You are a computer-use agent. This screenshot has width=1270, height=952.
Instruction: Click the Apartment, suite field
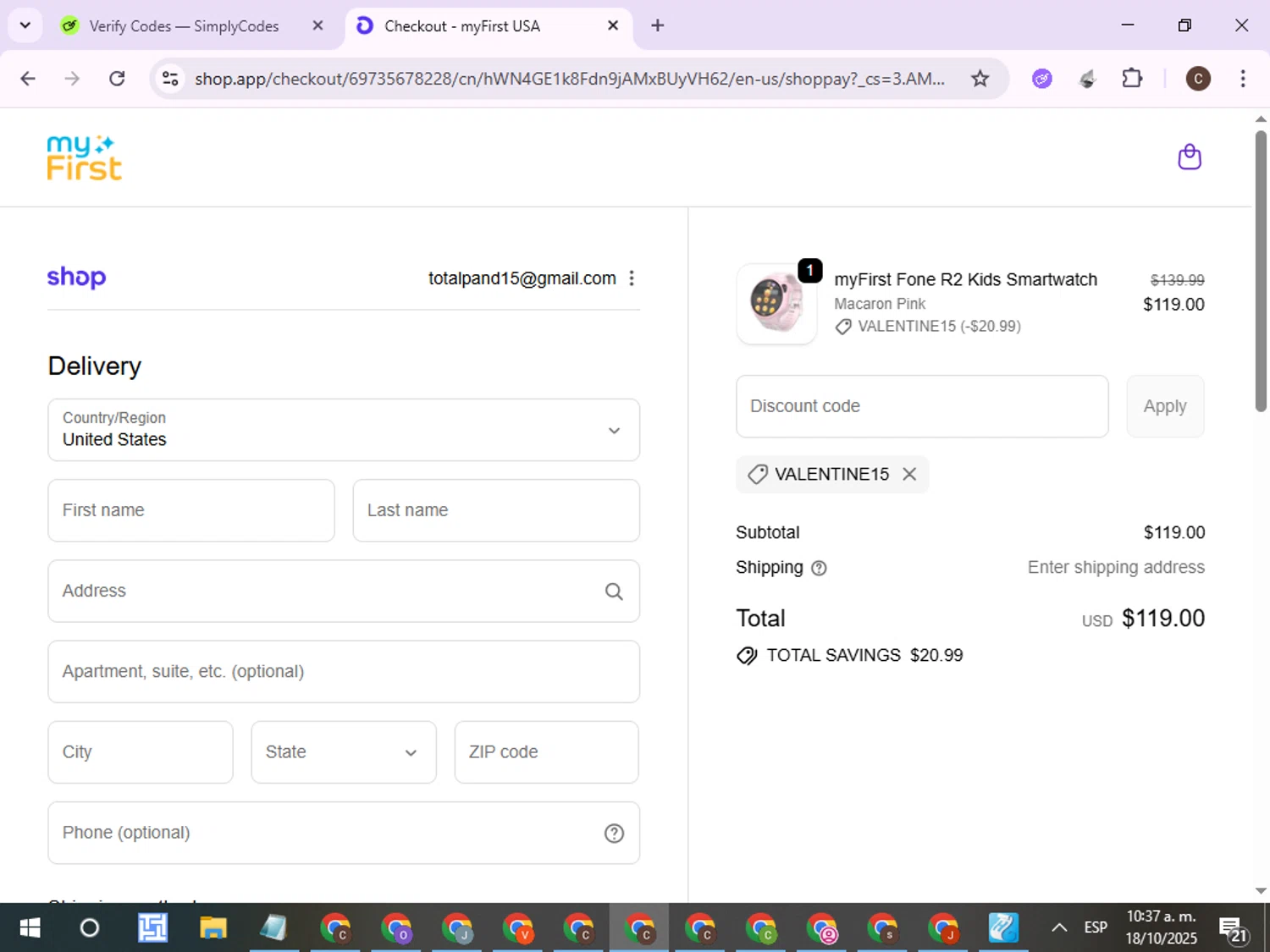pos(344,671)
